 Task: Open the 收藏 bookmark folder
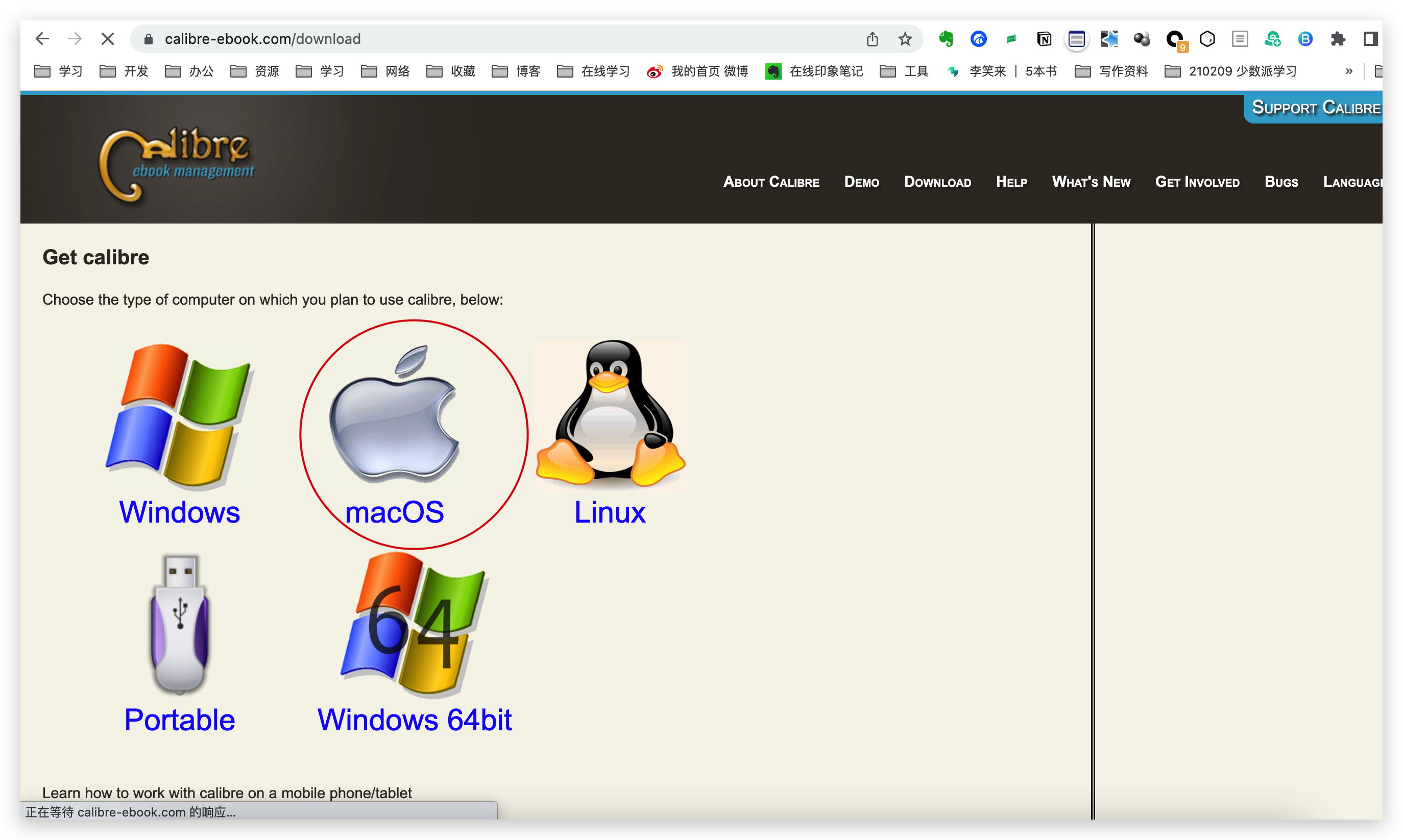click(x=451, y=71)
